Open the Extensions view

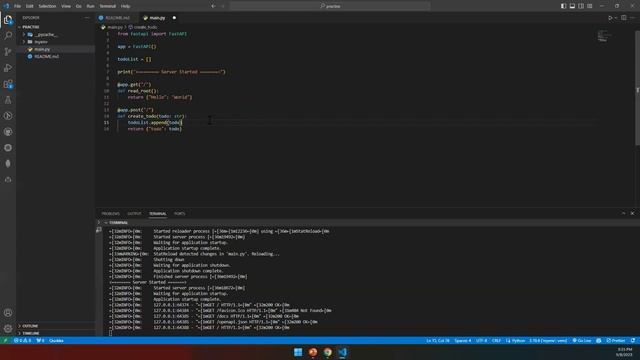8,84
